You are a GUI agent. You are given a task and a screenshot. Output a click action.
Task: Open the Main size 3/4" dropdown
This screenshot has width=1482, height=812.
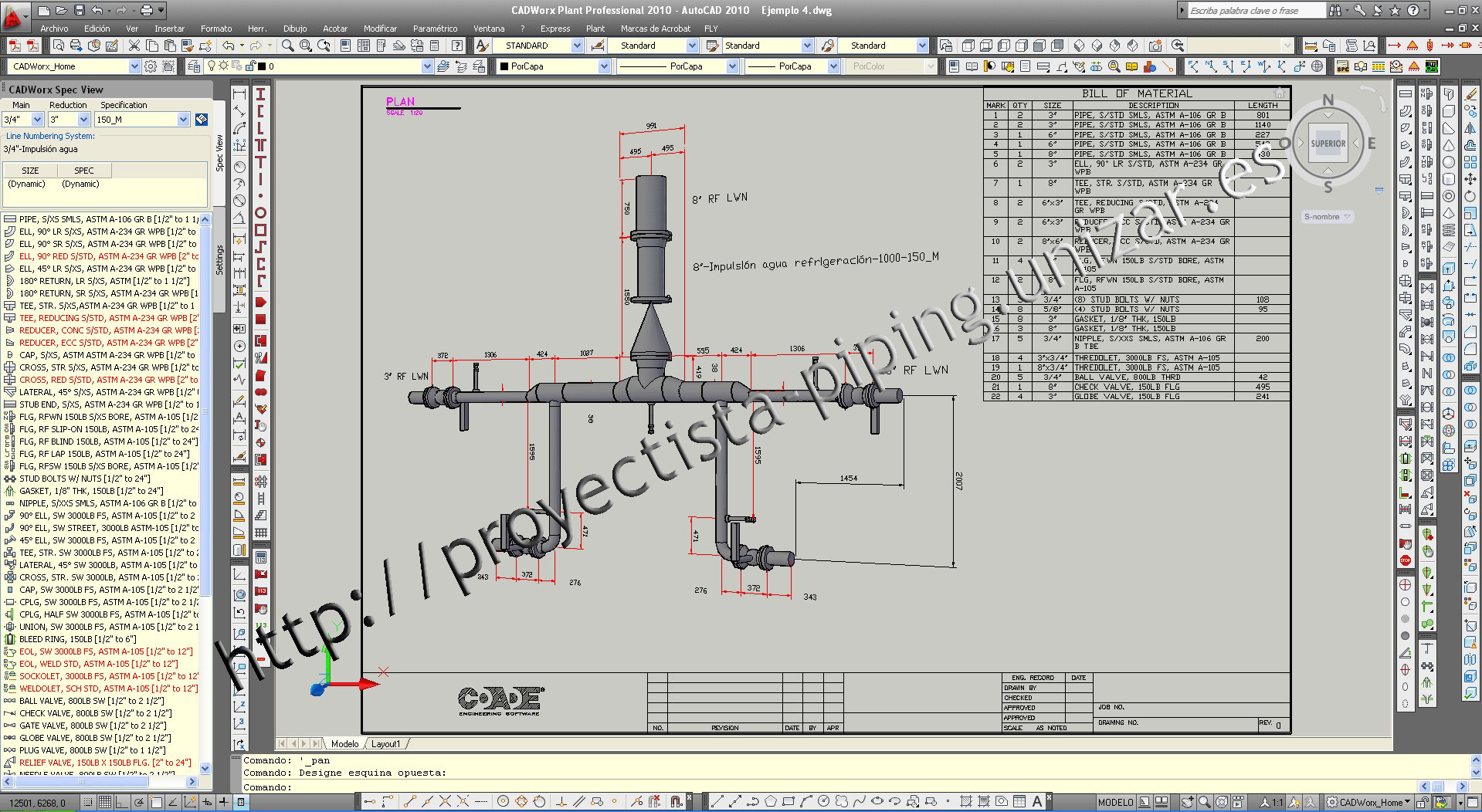pyautogui.click(x=36, y=120)
